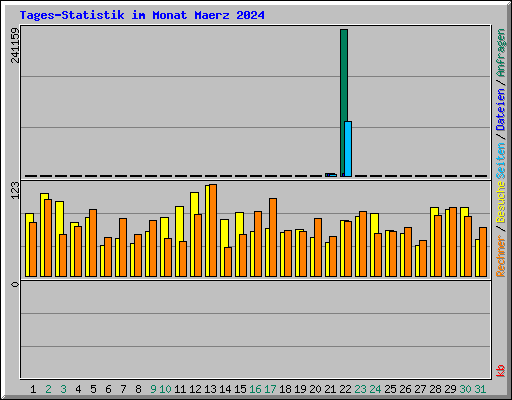
Task: Click the yellow Besuche bar for day 28
Action: 433,242
